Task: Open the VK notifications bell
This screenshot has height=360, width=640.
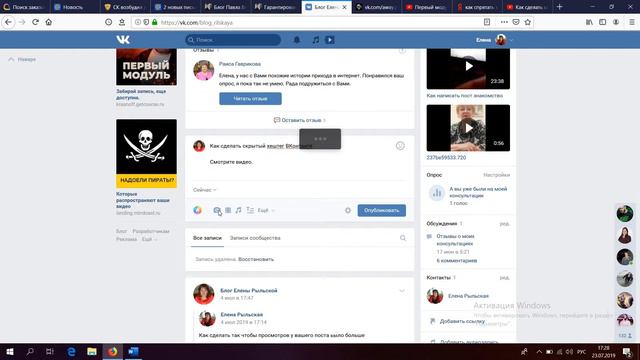Action: click(x=297, y=40)
